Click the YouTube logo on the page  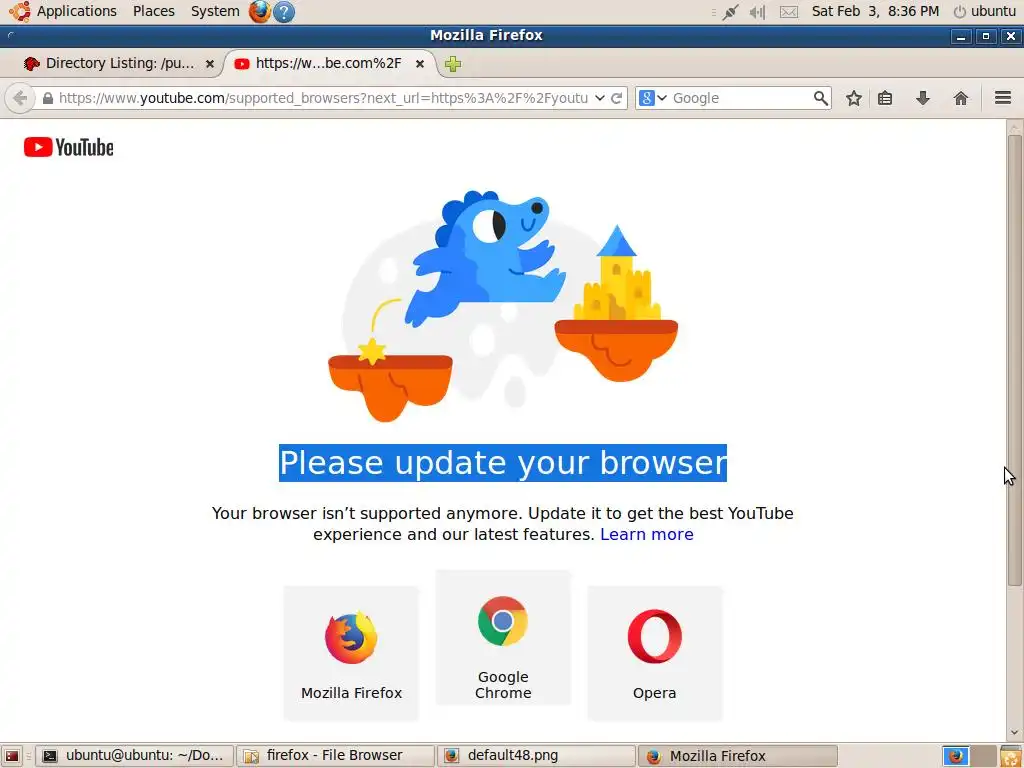pyautogui.click(x=69, y=147)
